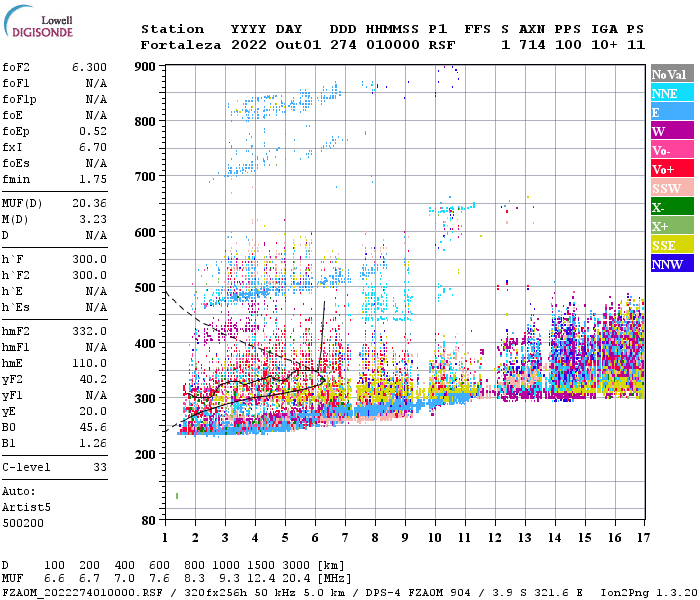Click the 6 MHz frequency axis label

[x=315, y=538]
